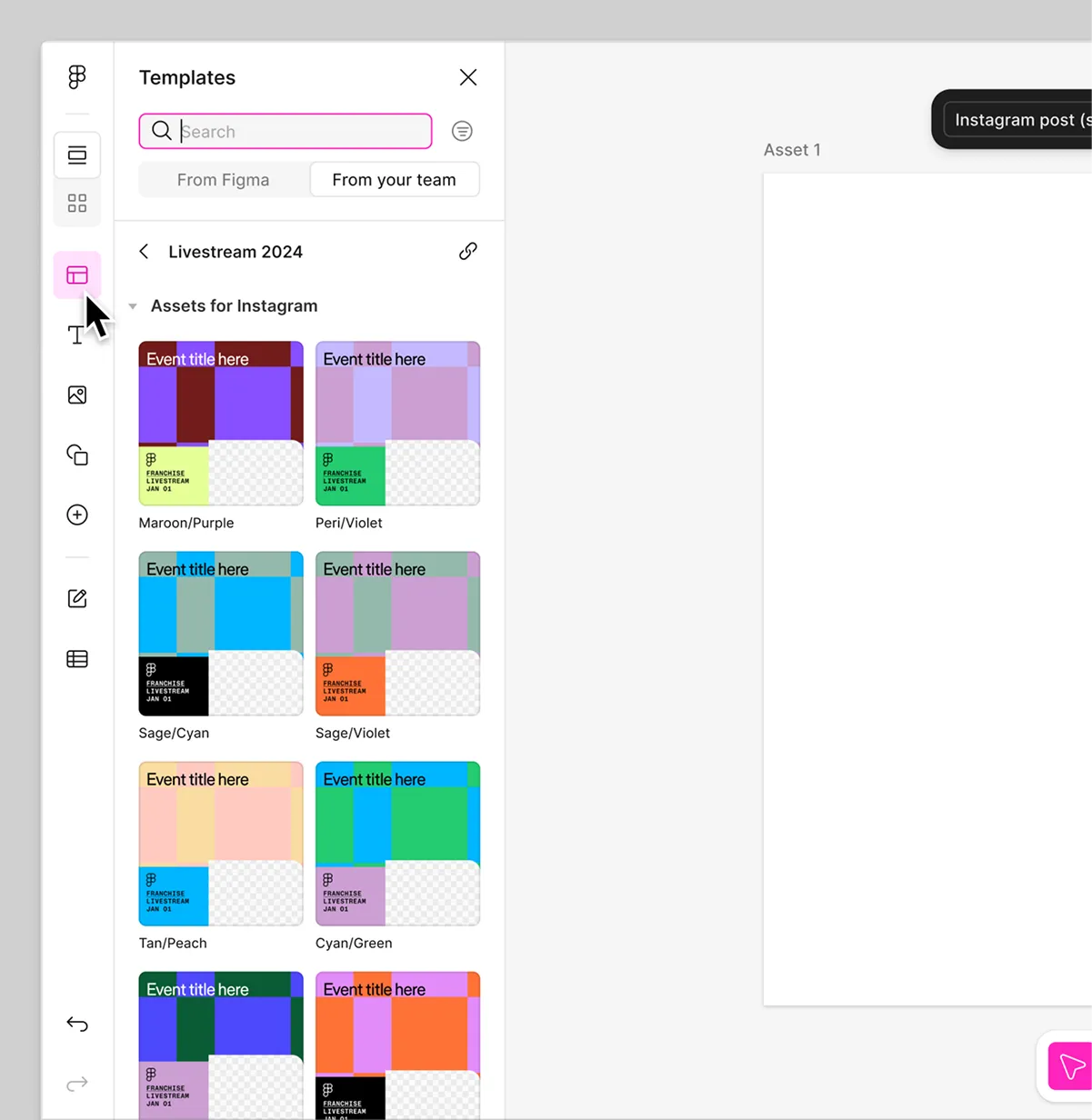Switch to the list layout view icon
Image resolution: width=1092 pixels, height=1120 pixels.
pos(77,155)
